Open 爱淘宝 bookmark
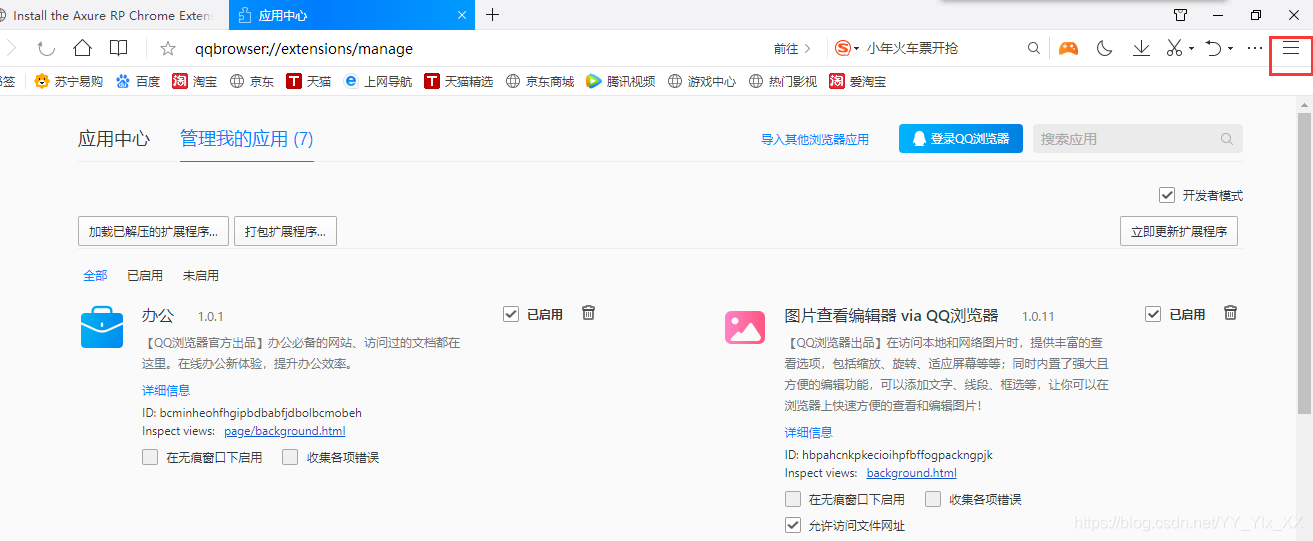Image resolution: width=1313 pixels, height=541 pixels. (x=858, y=82)
